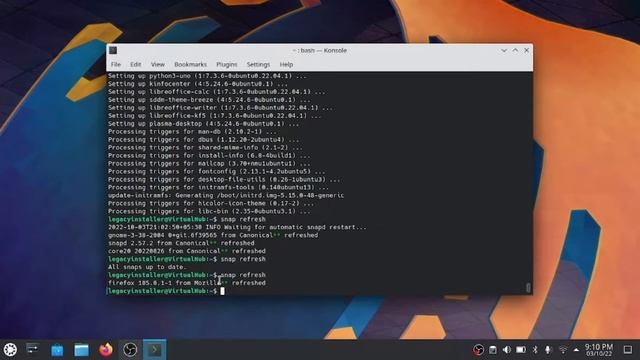Open the Kubuntu application launcher
Image resolution: width=640 pixels, height=360 pixels.
pos(10,349)
